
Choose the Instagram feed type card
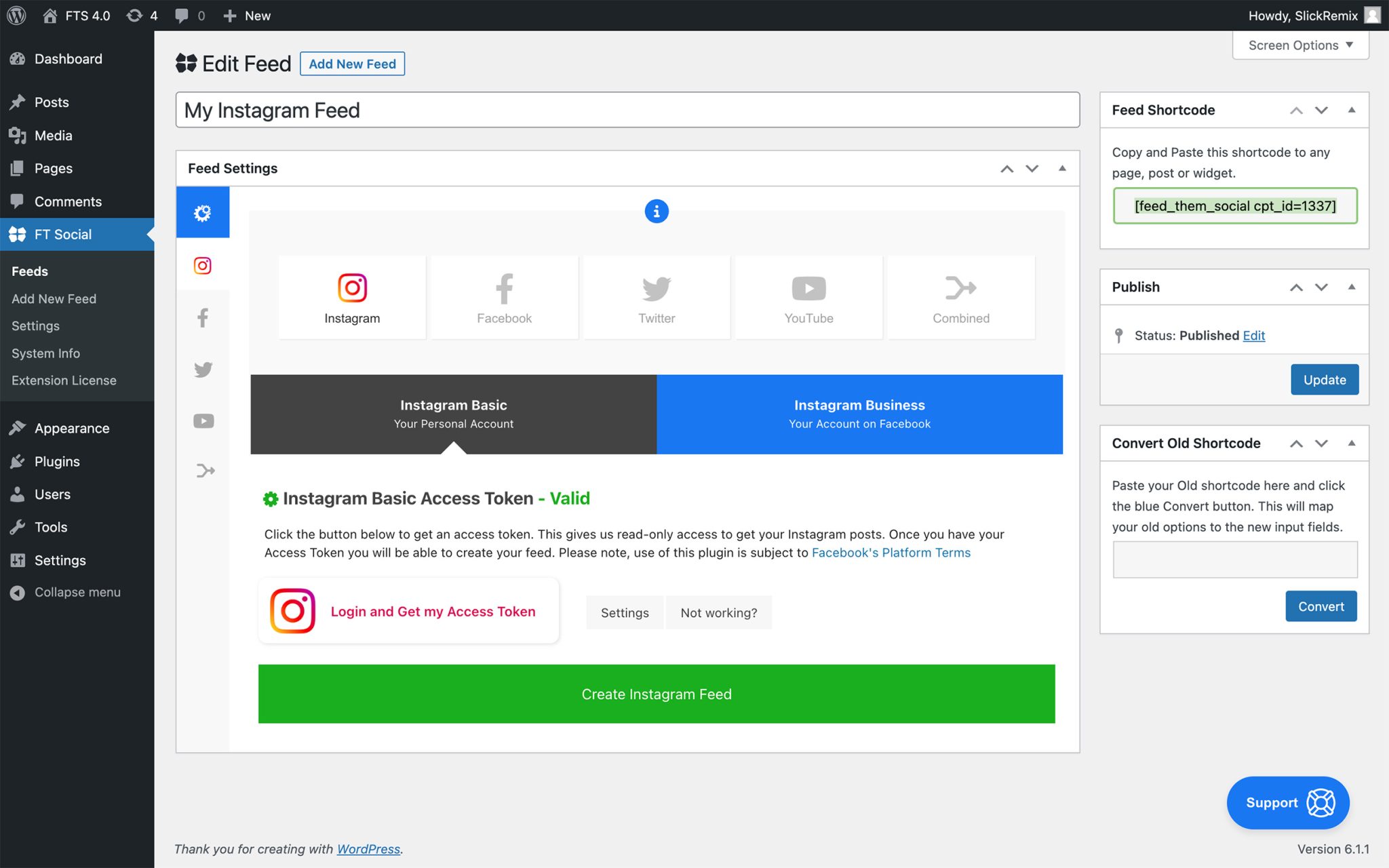[x=352, y=298]
